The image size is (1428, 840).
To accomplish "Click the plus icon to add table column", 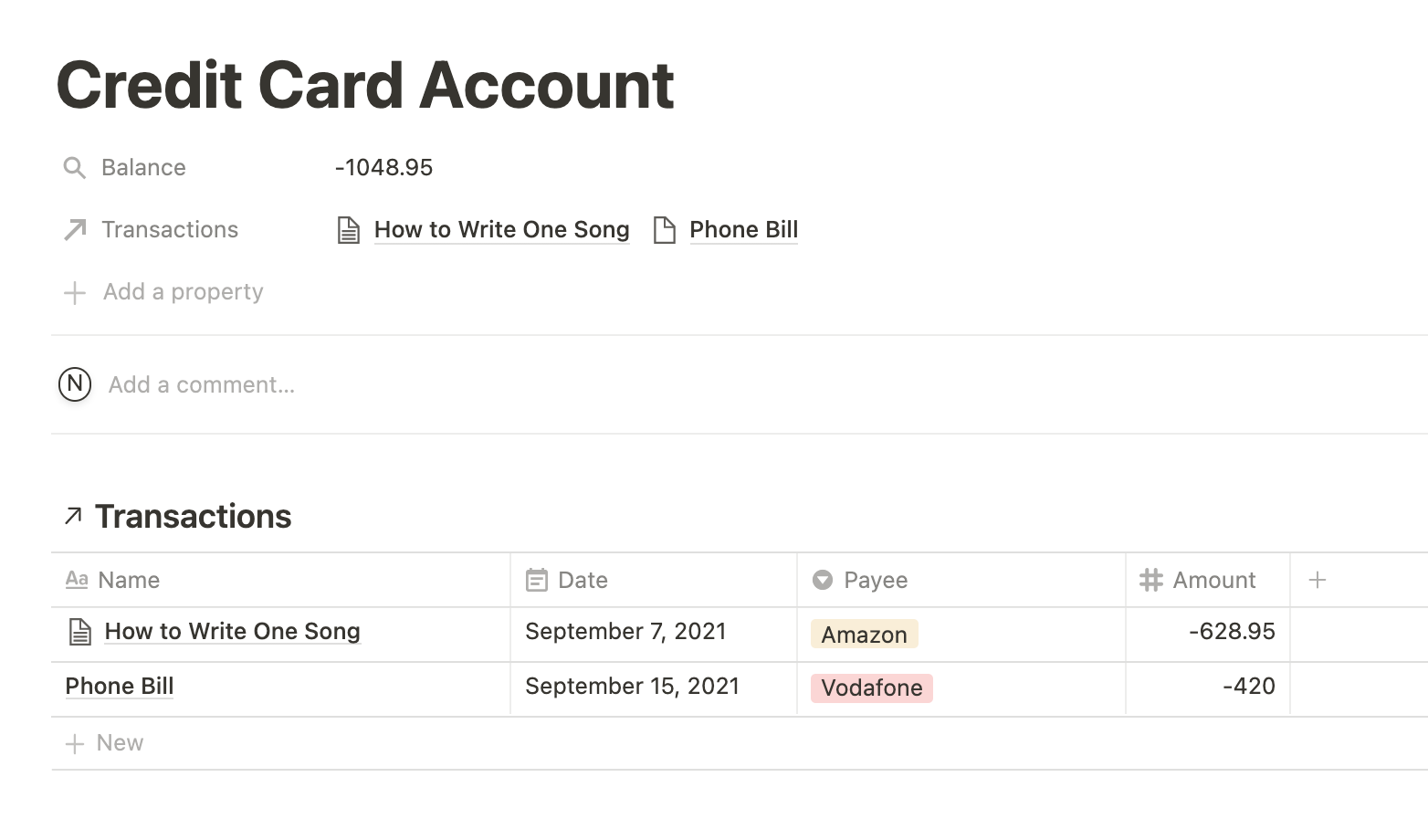I will 1317,580.
